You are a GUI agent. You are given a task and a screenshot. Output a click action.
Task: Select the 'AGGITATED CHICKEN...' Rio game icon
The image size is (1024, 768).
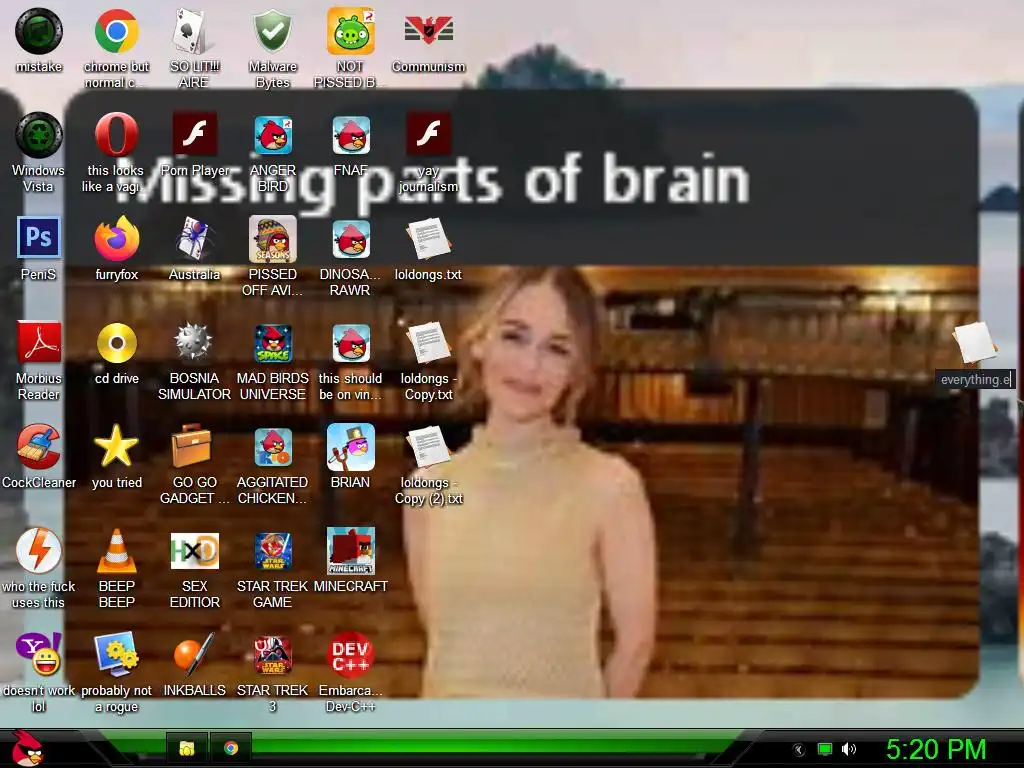pos(272,447)
